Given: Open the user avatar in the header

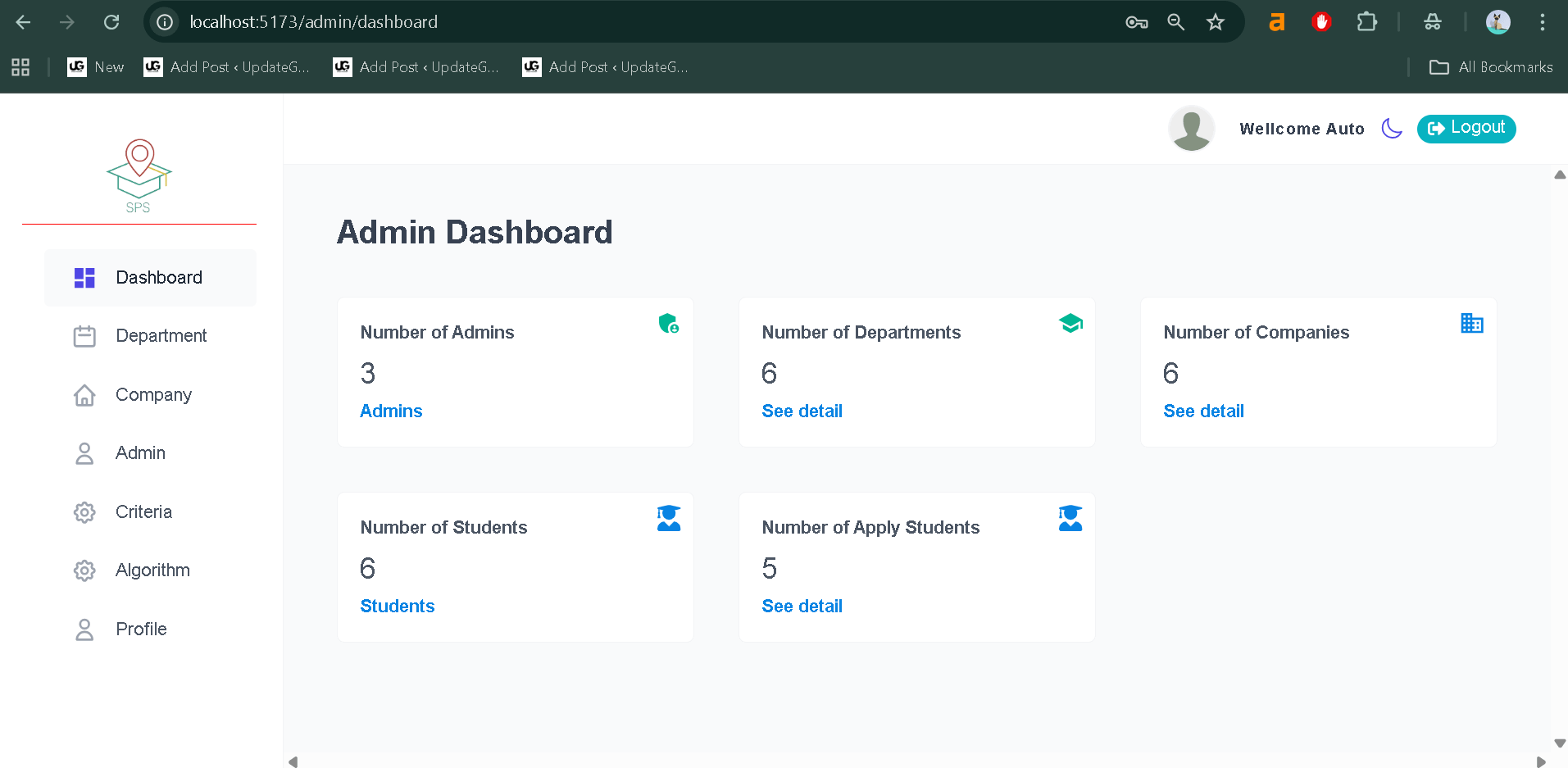Looking at the screenshot, I should [x=1191, y=129].
